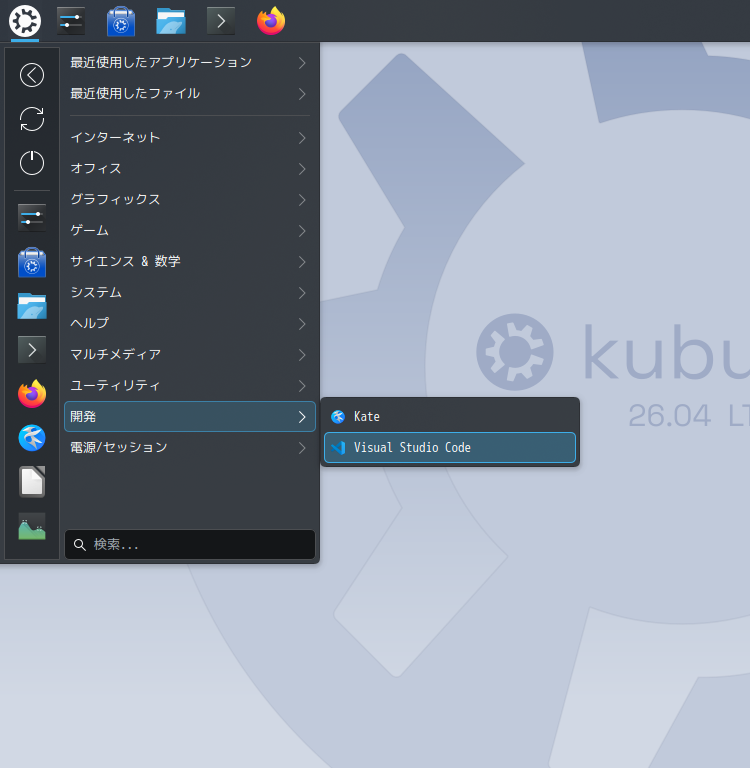Open the ユーティリティ category
Image resolution: width=750 pixels, height=768 pixels.
190,385
